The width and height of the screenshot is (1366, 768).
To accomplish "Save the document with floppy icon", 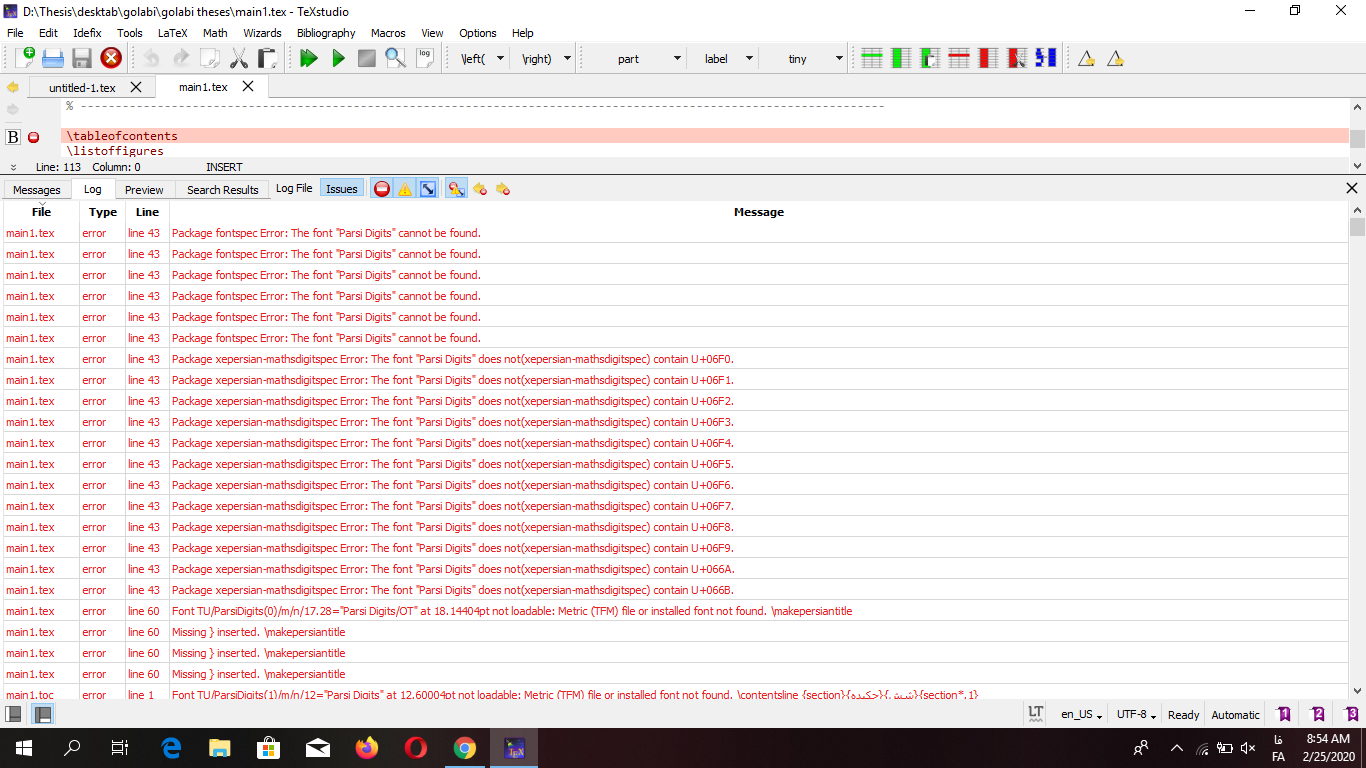I will [x=82, y=58].
